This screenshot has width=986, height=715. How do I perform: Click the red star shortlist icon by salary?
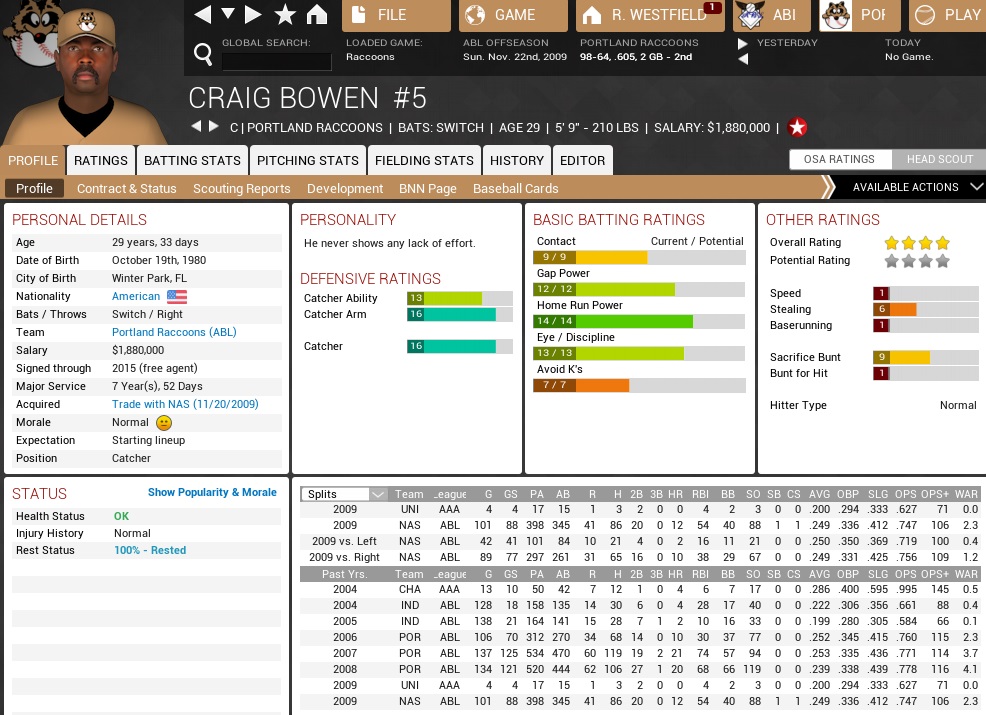[x=797, y=127]
